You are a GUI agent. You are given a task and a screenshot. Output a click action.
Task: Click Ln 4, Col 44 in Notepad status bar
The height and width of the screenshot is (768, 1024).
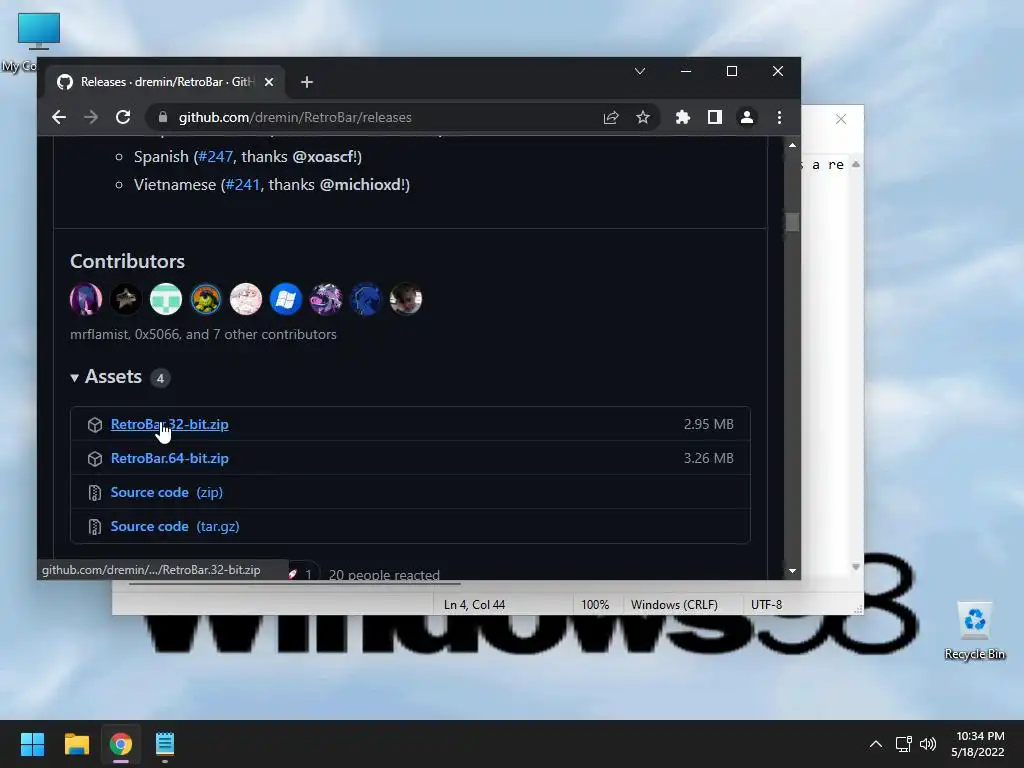475,605
